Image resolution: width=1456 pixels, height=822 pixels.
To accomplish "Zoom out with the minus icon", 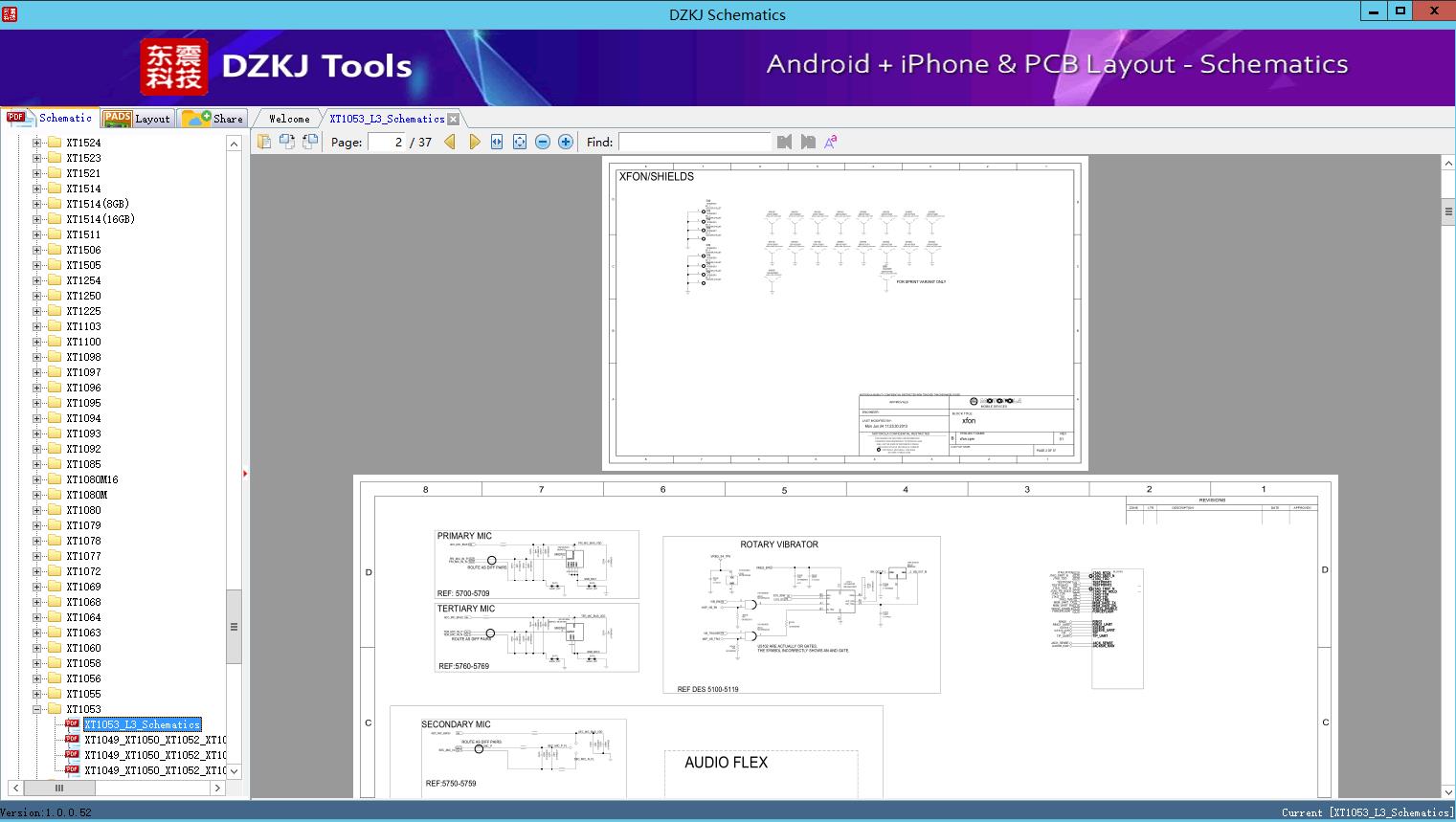I will (x=543, y=142).
